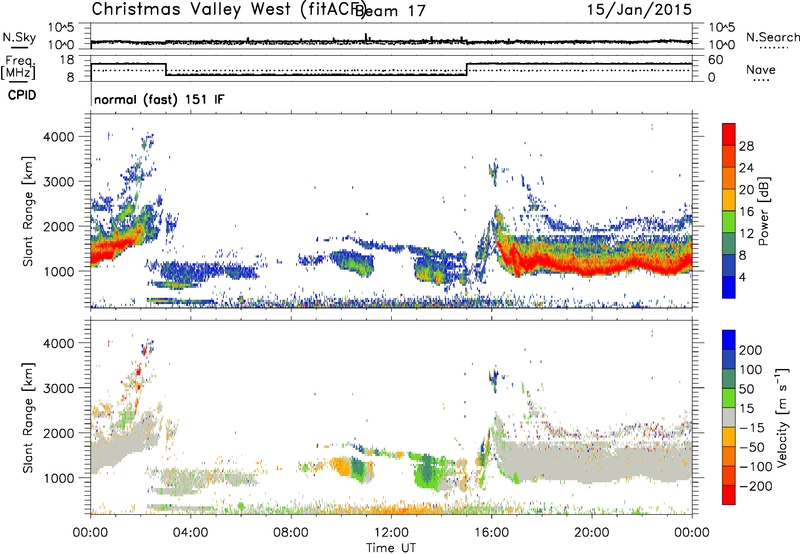800x554 pixels.
Task: Click the '04:00' time tick label
Action: pyautogui.click(x=190, y=533)
